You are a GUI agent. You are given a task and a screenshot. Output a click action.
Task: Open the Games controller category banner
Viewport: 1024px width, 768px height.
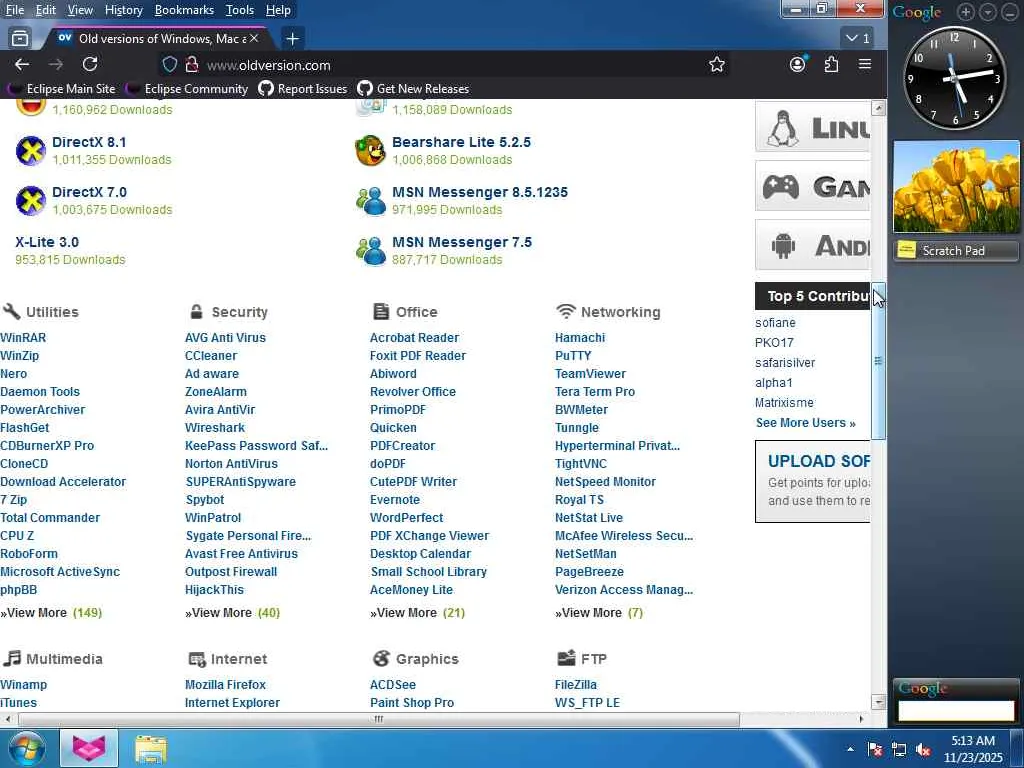tap(812, 187)
